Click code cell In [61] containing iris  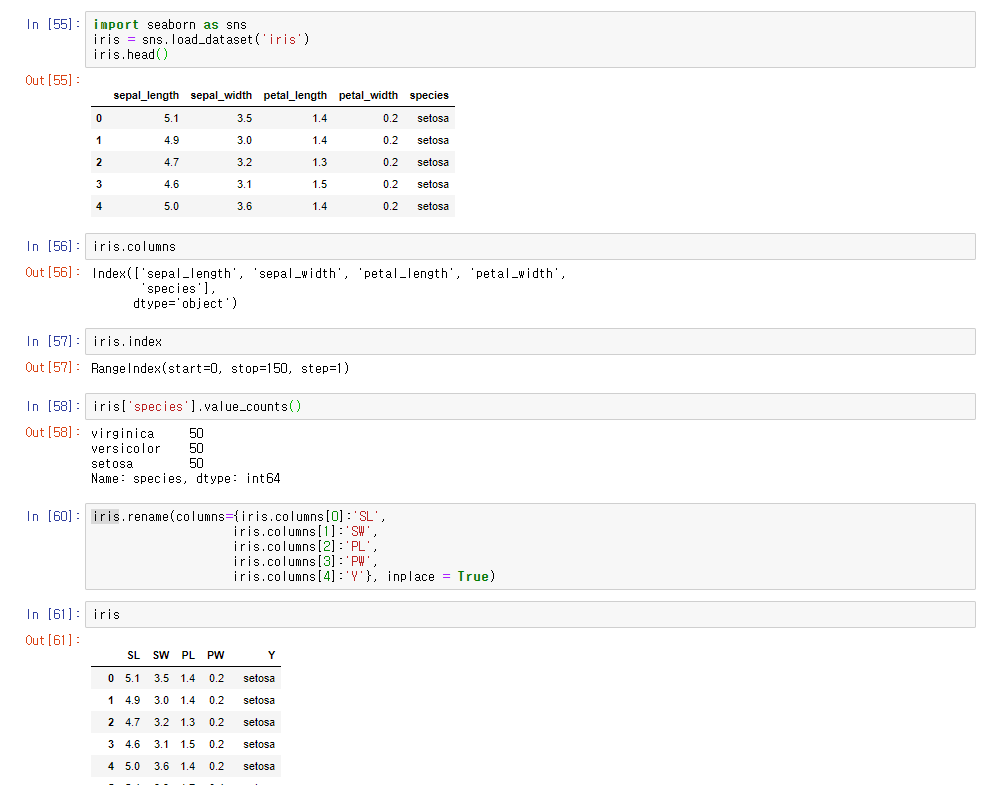click(x=530, y=614)
